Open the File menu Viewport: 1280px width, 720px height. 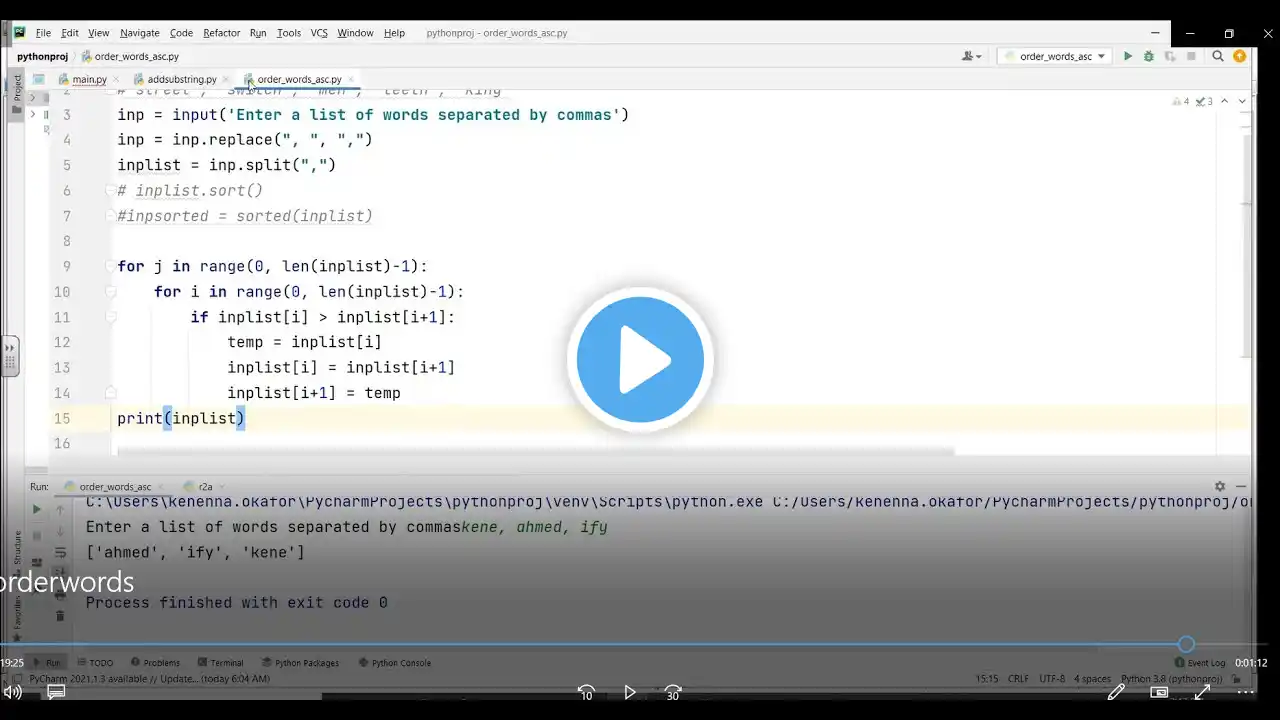point(43,33)
